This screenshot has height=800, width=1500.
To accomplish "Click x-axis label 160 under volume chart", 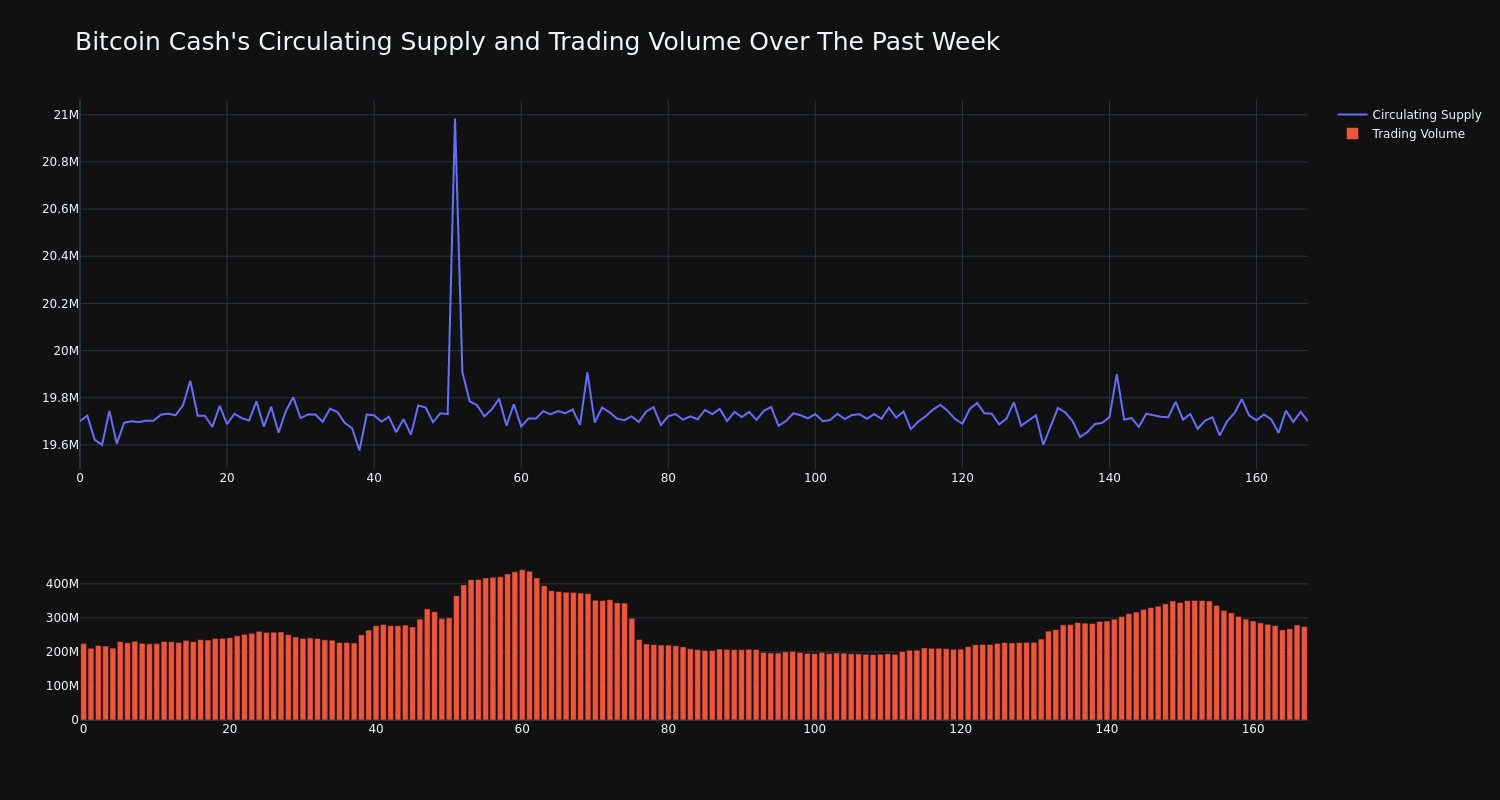I will [x=1253, y=729].
